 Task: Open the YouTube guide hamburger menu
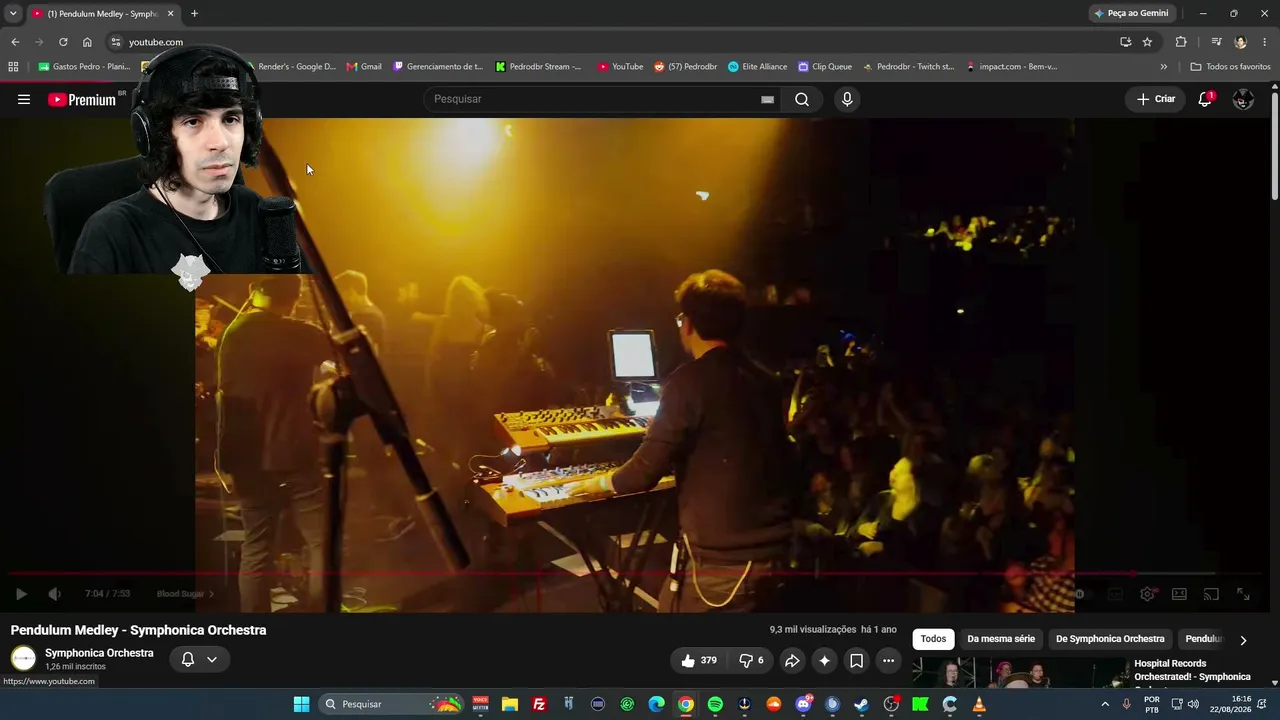click(24, 99)
